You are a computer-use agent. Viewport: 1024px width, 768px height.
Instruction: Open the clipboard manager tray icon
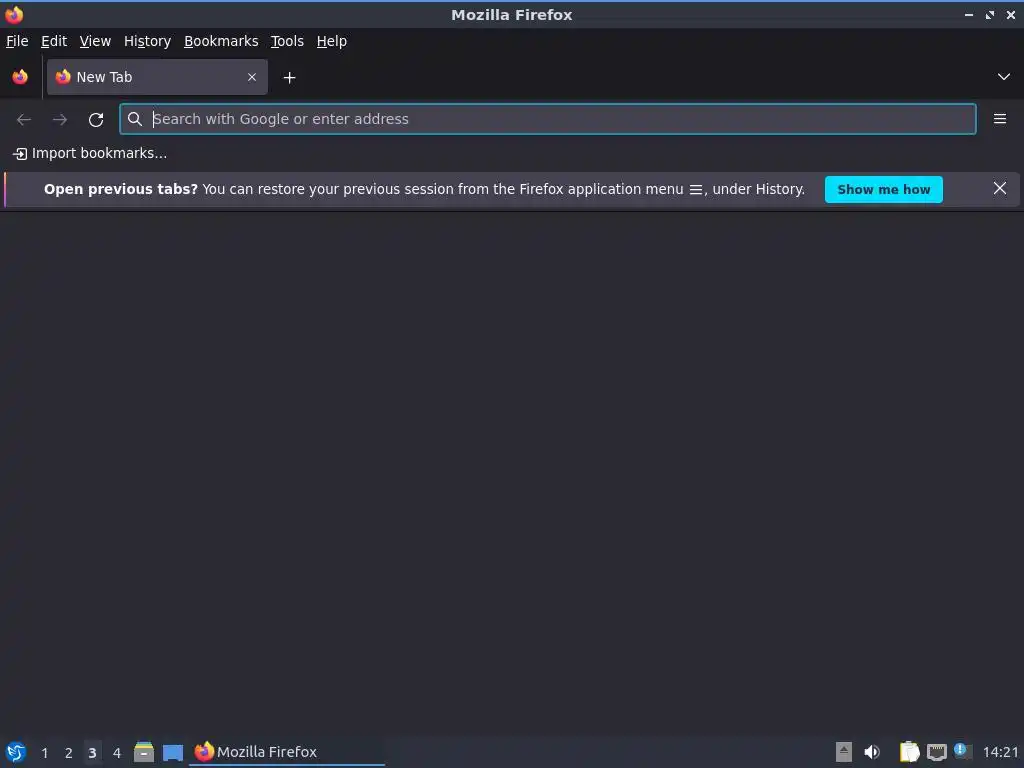tap(909, 752)
